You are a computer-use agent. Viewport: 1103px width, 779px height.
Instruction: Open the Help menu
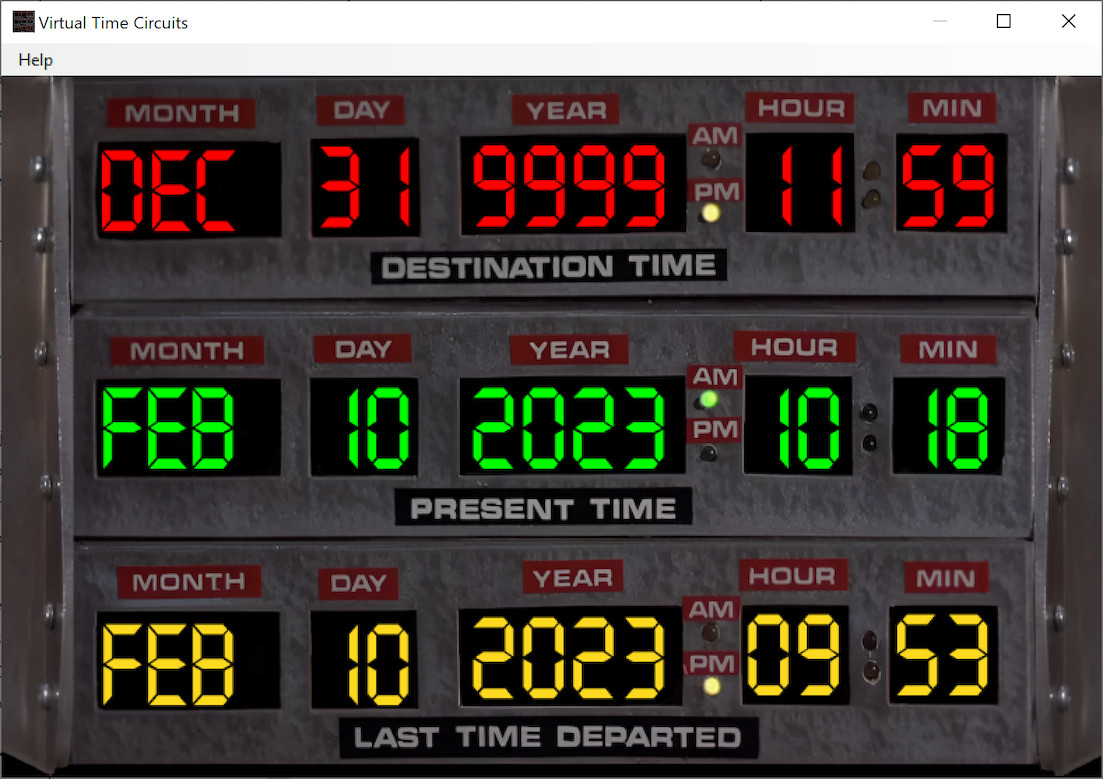(x=35, y=60)
